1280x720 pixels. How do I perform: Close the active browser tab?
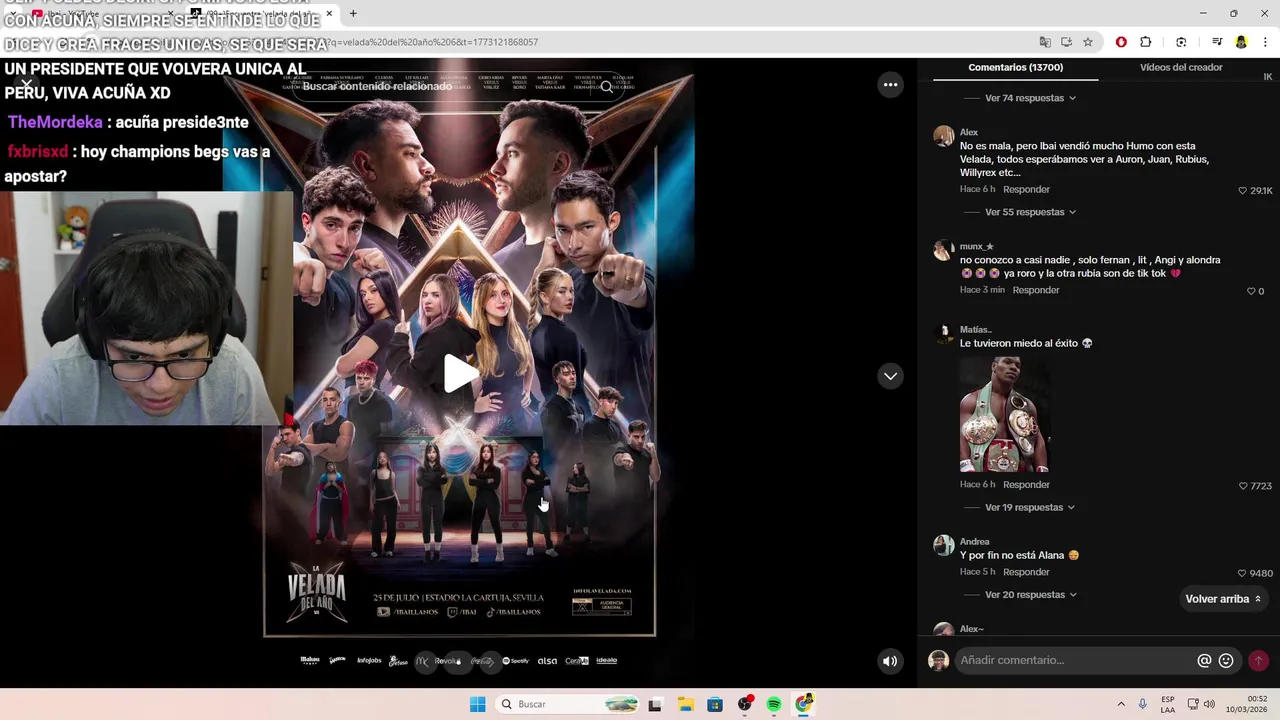[x=328, y=14]
